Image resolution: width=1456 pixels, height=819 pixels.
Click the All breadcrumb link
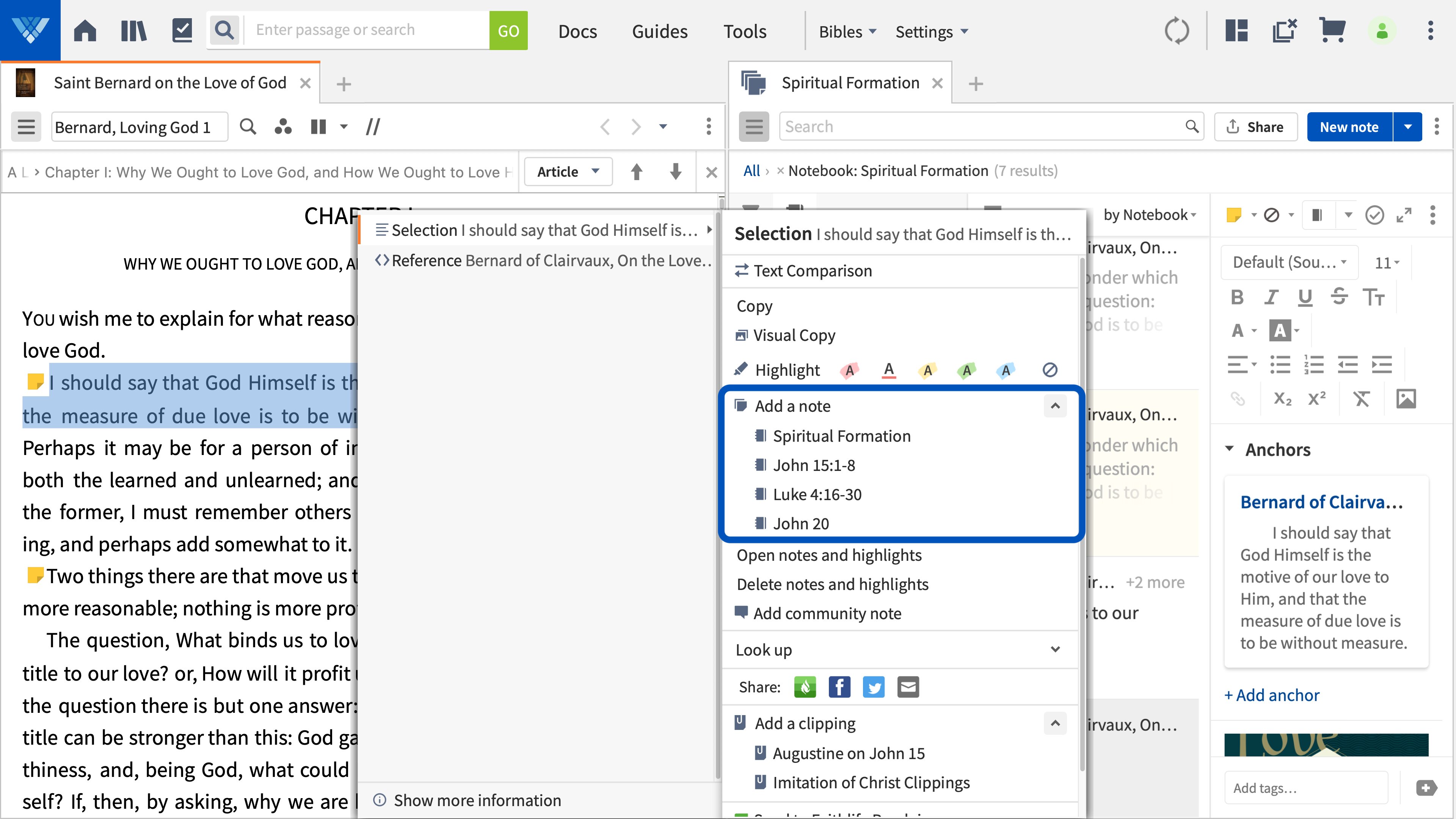tap(751, 171)
